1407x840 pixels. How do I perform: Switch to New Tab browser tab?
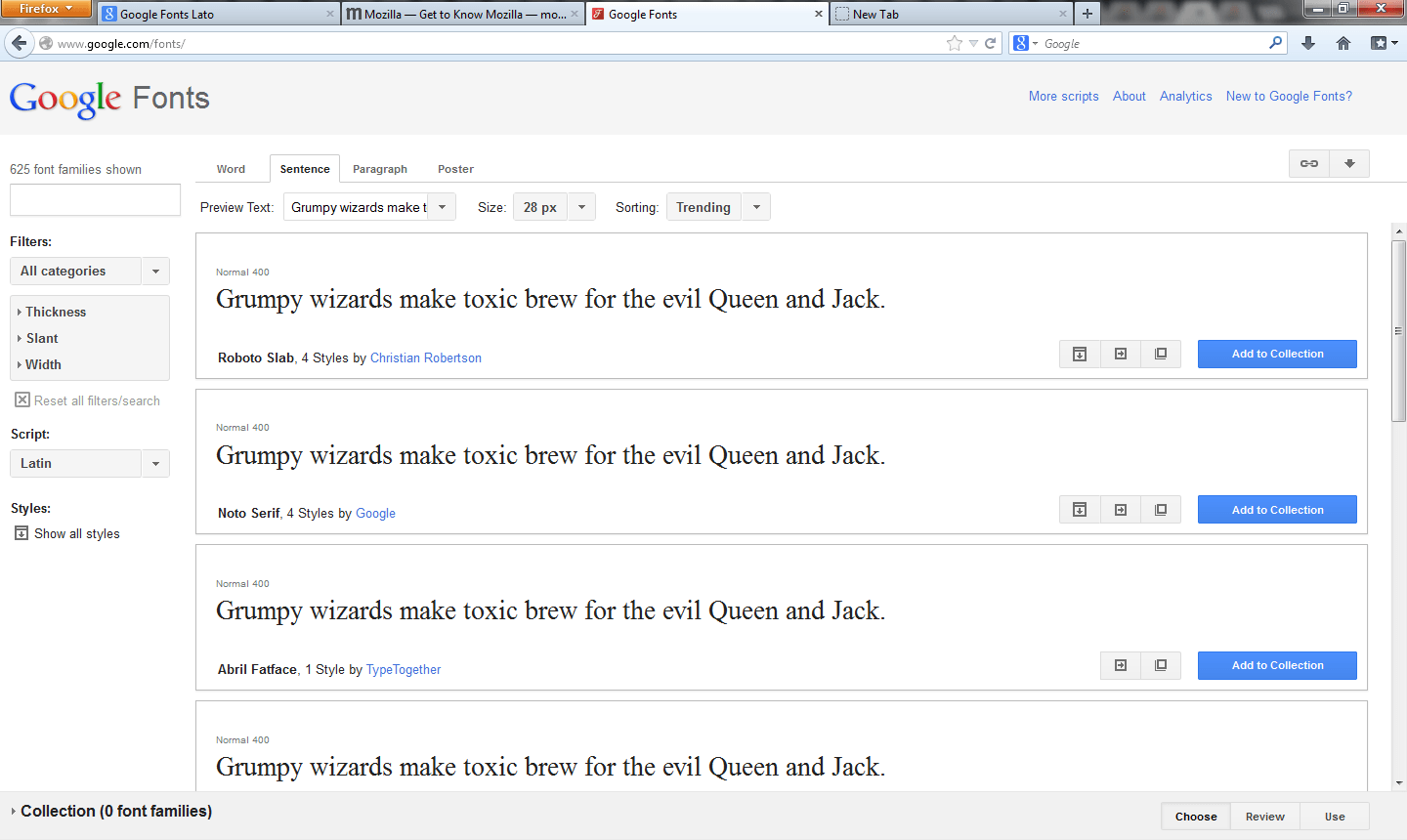(951, 14)
